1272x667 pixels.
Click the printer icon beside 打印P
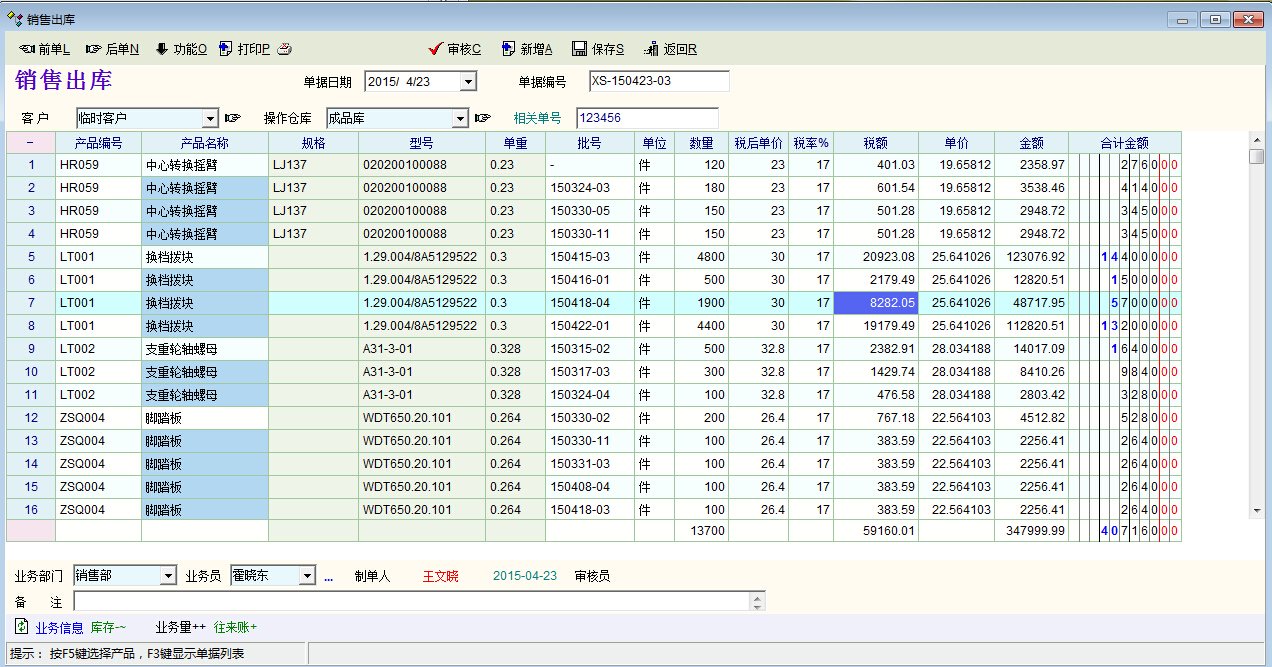coord(285,49)
